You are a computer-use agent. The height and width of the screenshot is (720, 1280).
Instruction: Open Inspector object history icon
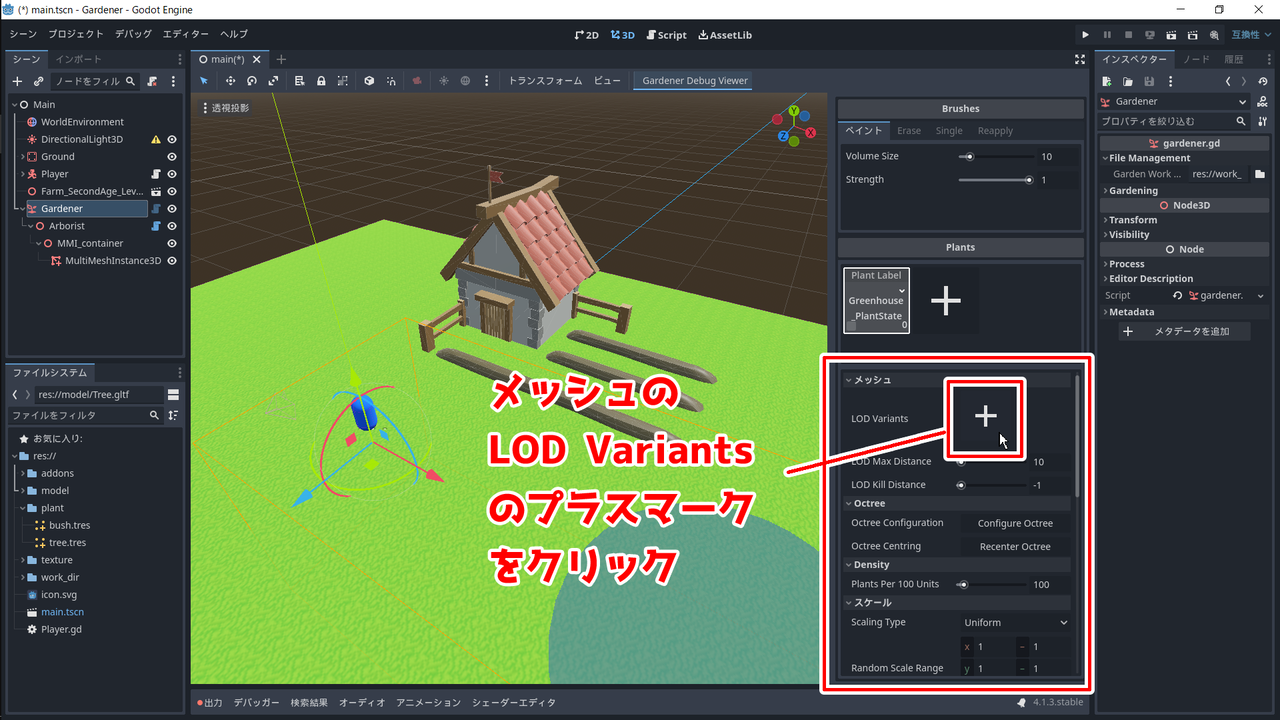tap(1264, 81)
